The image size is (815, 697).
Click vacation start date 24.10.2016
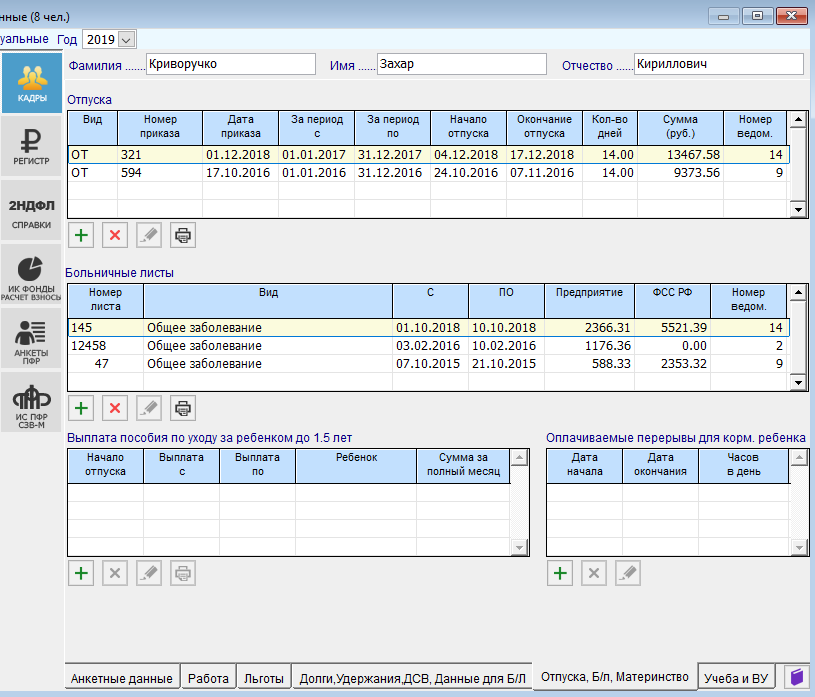pos(468,173)
